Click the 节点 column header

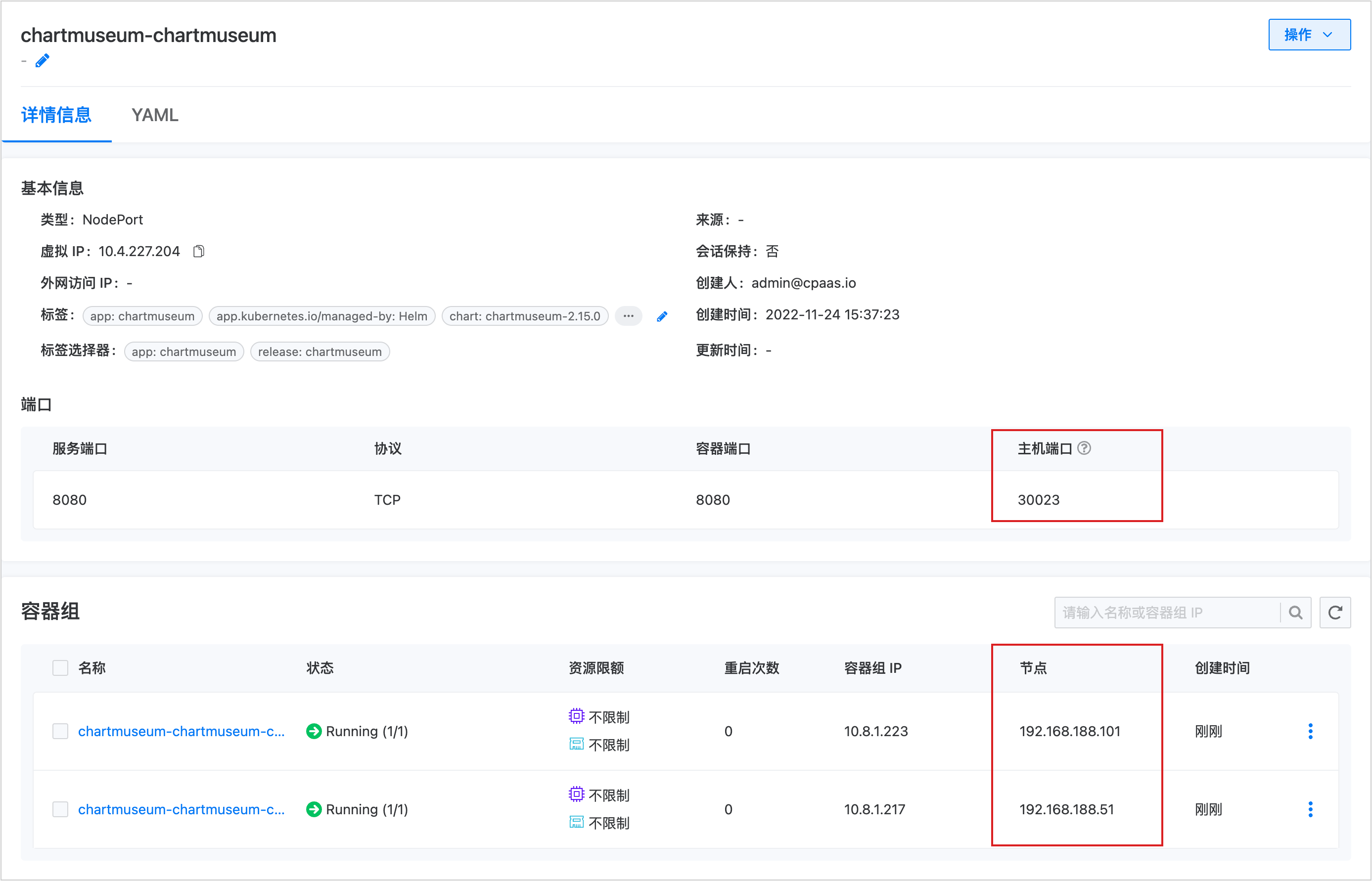click(1033, 668)
